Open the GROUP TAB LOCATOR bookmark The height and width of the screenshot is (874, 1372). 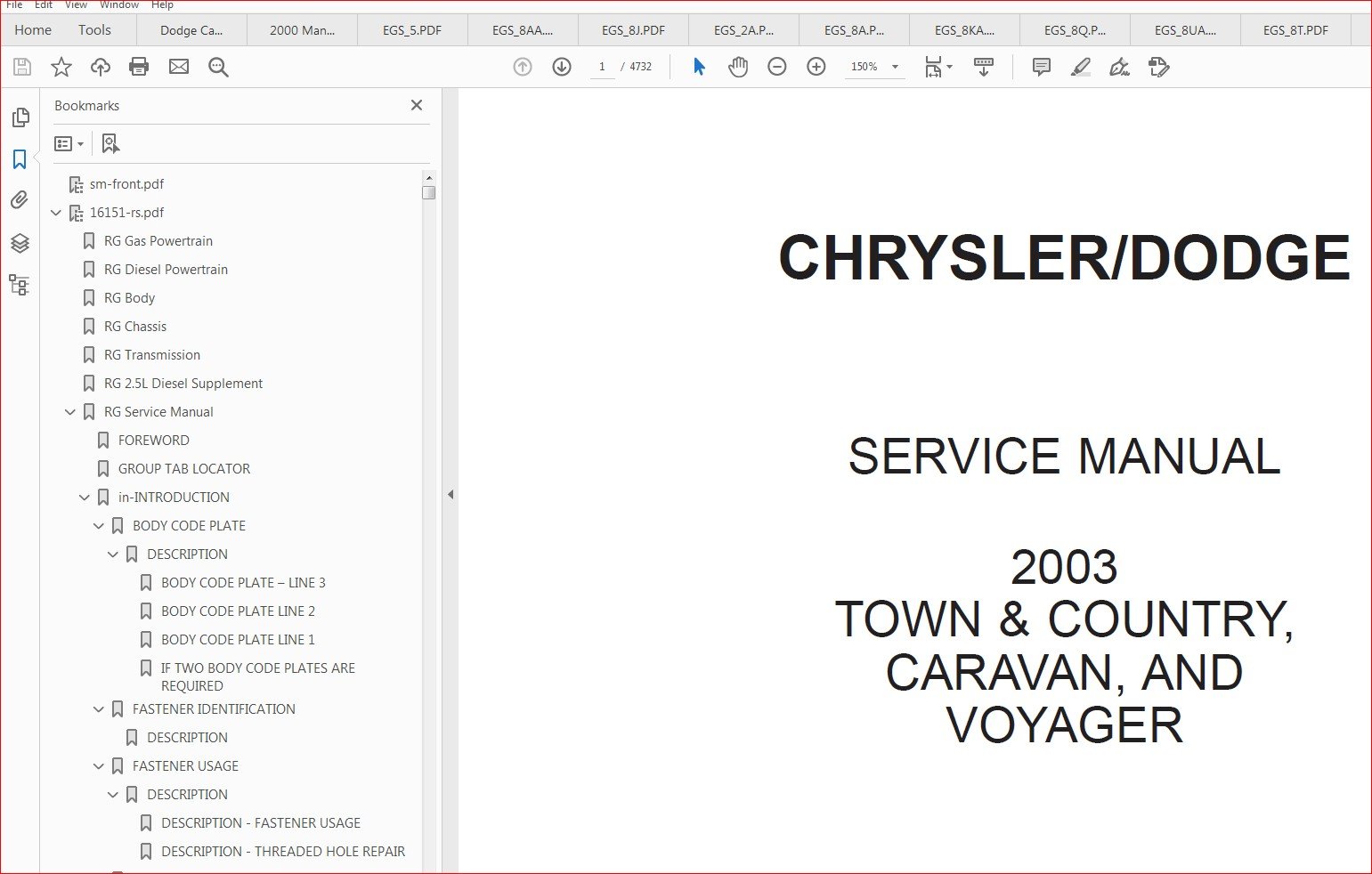click(x=184, y=469)
